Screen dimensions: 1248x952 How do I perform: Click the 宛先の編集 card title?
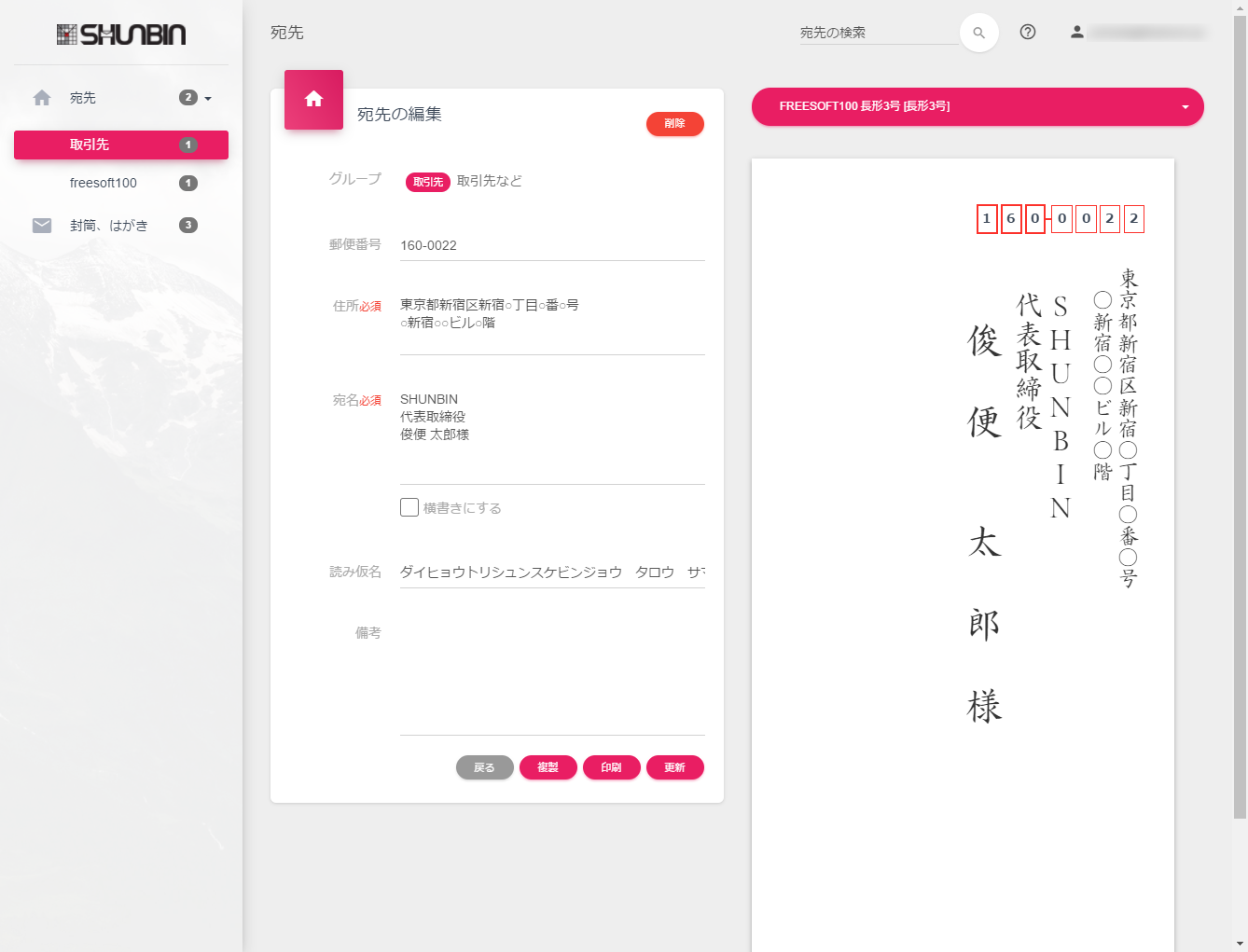coord(399,115)
